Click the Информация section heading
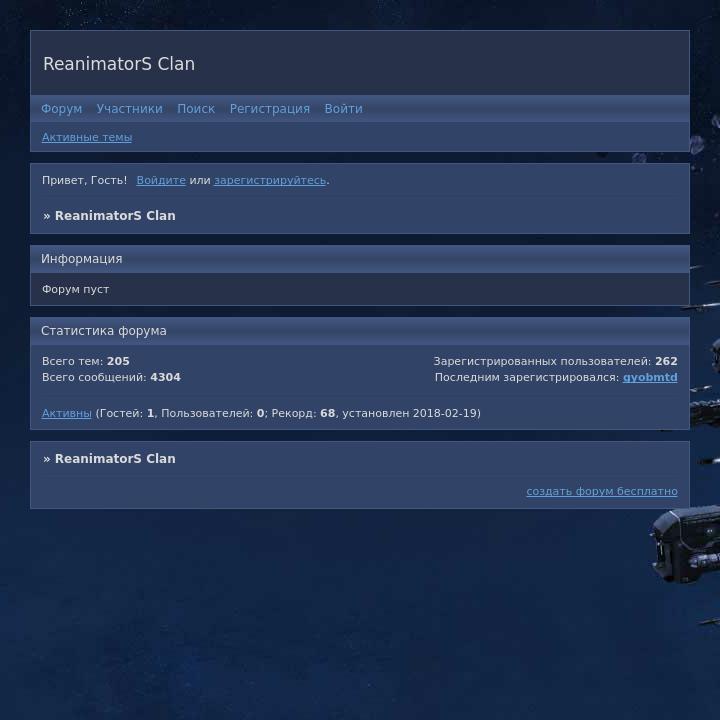Image resolution: width=720 pixels, height=720 pixels. tap(82, 259)
